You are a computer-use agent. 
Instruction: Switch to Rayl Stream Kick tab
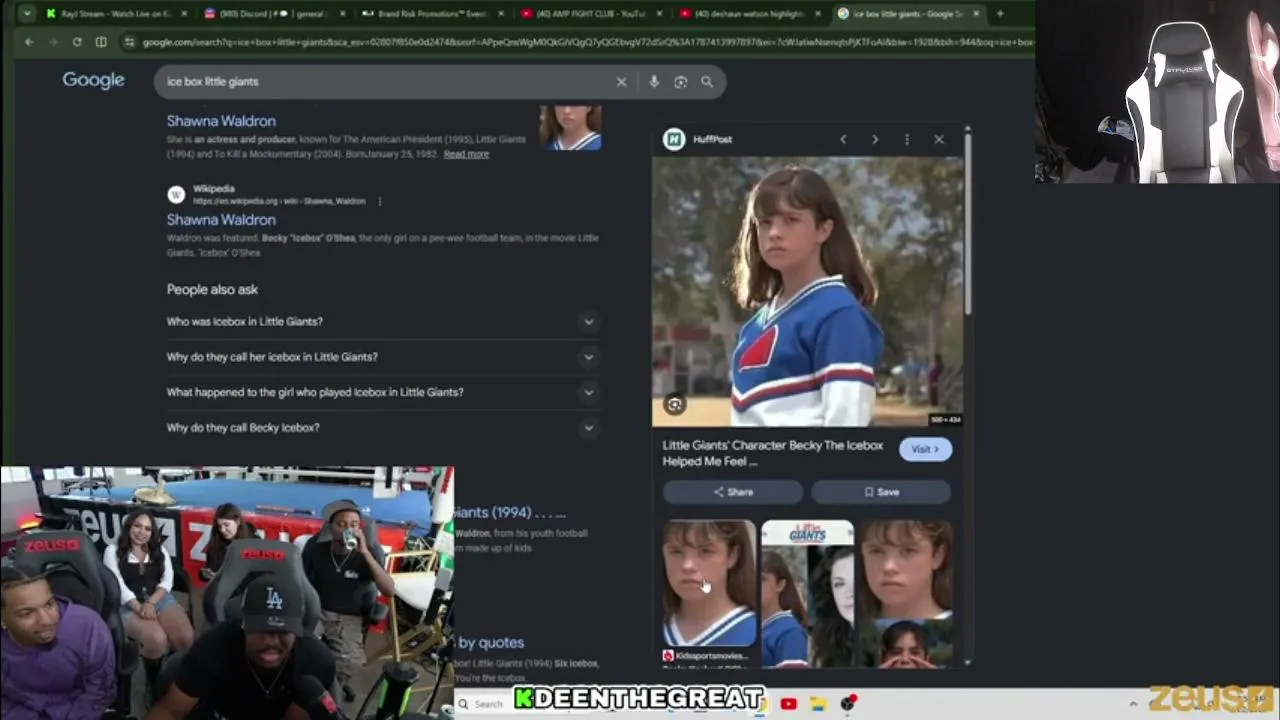[x=116, y=14]
